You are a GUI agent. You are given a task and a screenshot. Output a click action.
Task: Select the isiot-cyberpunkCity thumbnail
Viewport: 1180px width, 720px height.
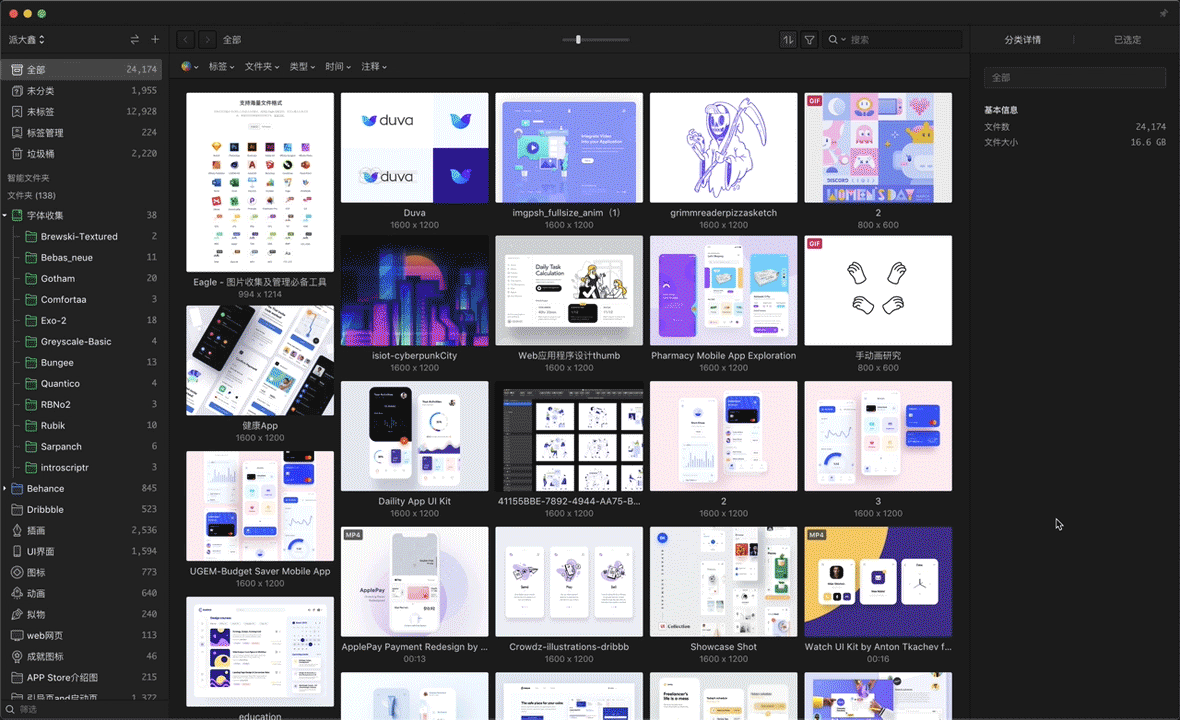(415, 290)
